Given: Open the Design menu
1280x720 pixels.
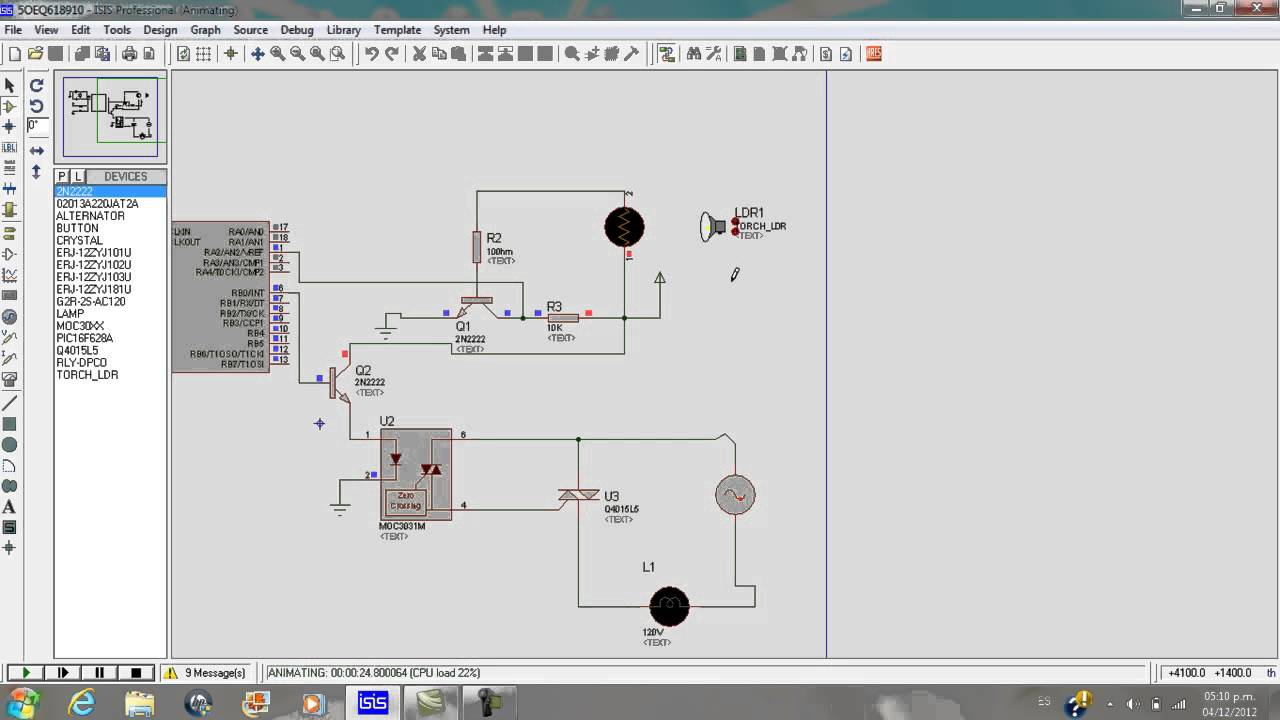Looking at the screenshot, I should (x=160, y=30).
